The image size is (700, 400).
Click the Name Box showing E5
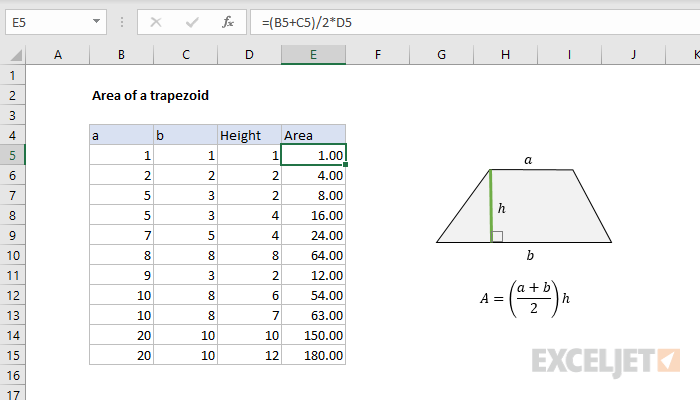(56, 22)
